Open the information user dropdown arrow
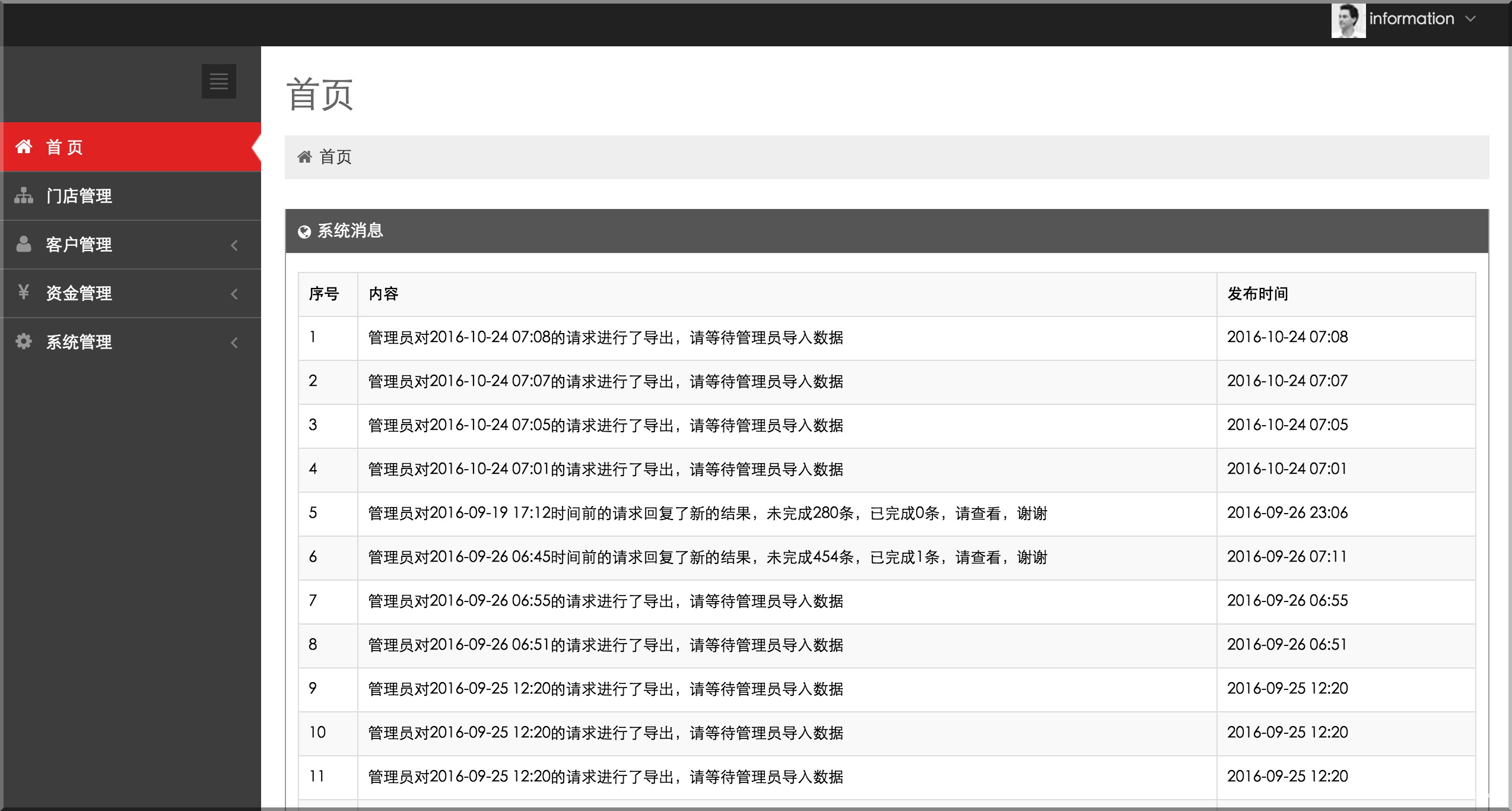Image resolution: width=1512 pixels, height=811 pixels. coord(1470,19)
